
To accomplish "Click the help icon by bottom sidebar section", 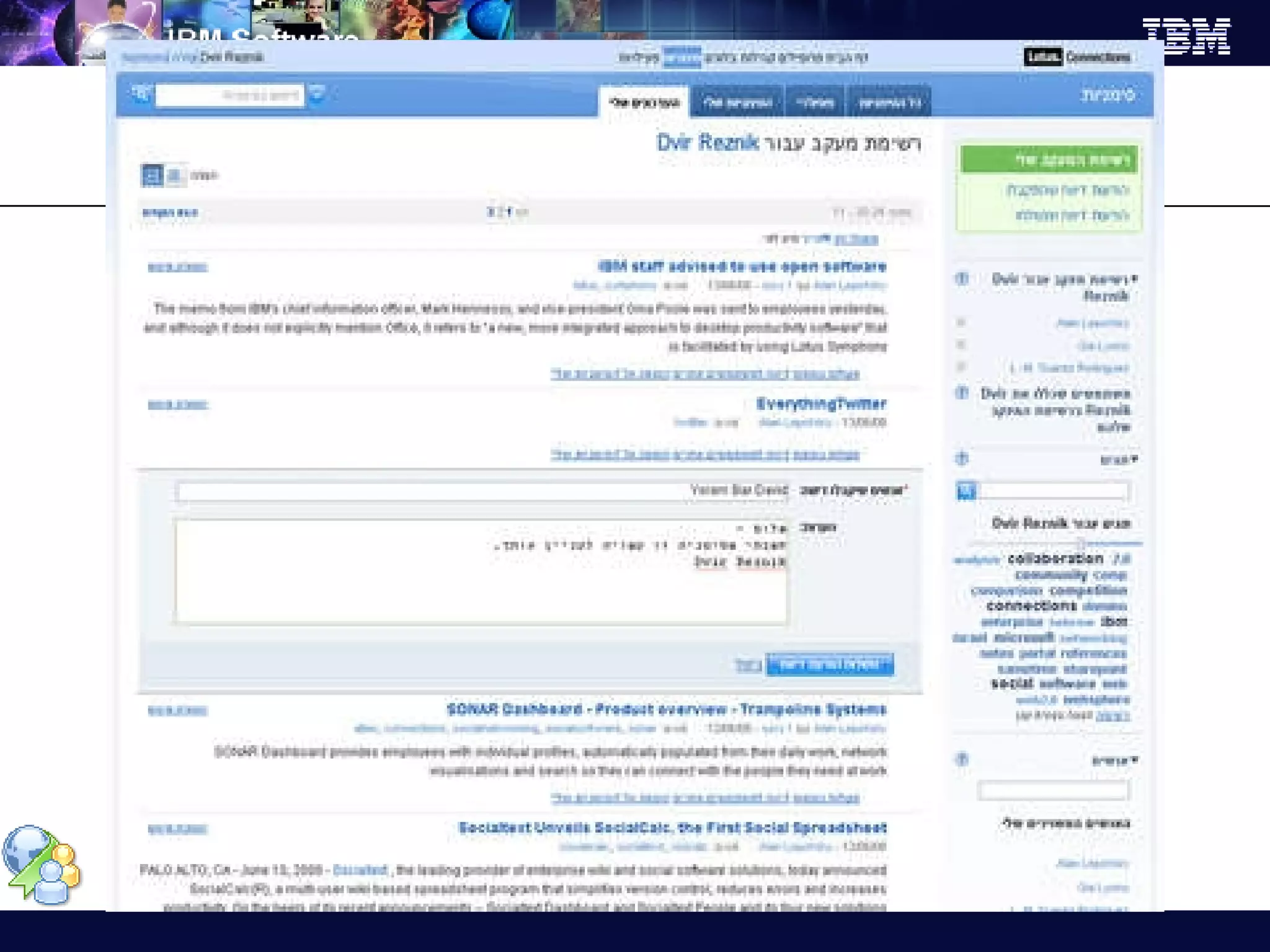I will [962, 759].
